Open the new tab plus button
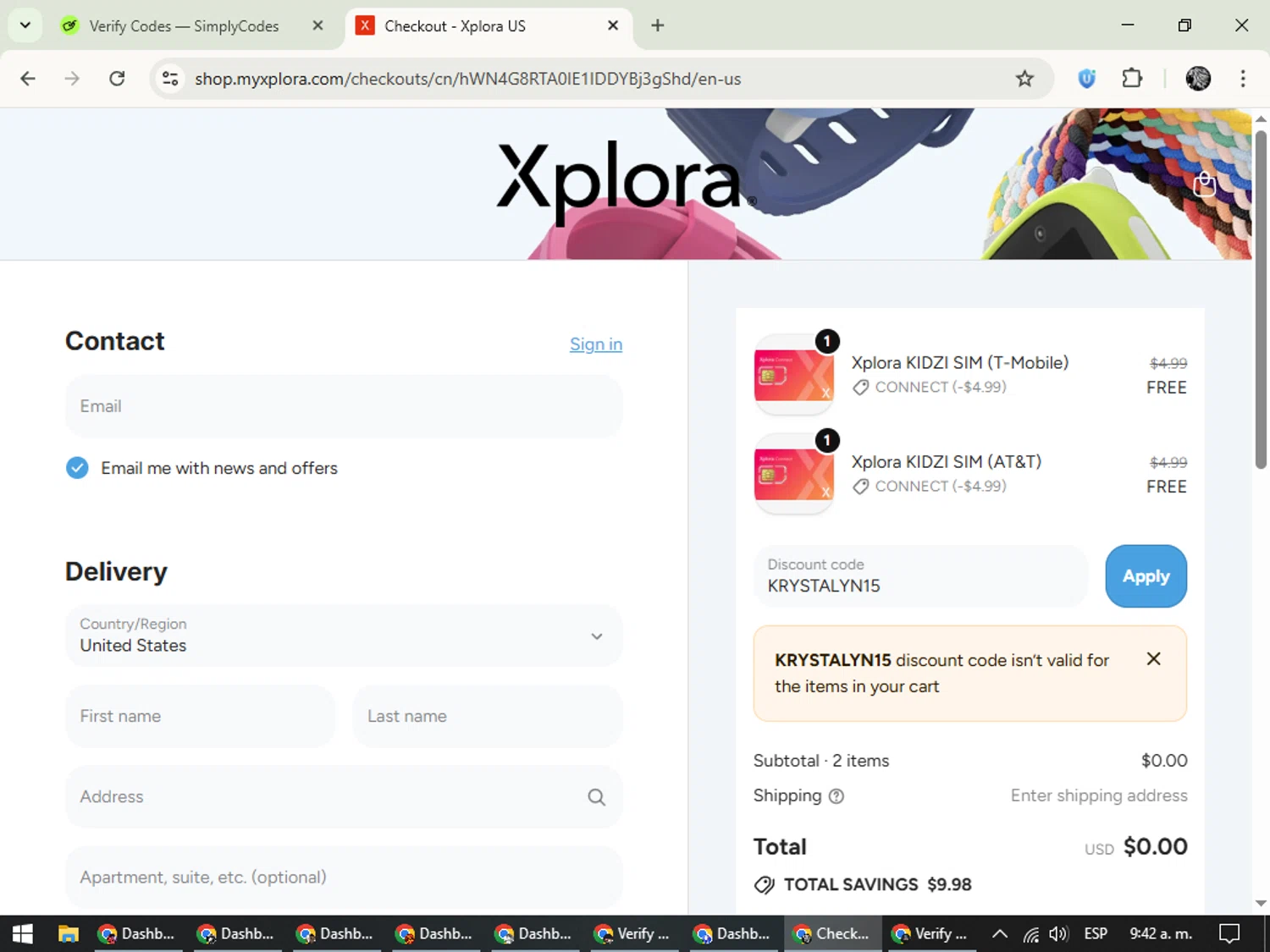This screenshot has width=1270, height=952. (x=657, y=25)
